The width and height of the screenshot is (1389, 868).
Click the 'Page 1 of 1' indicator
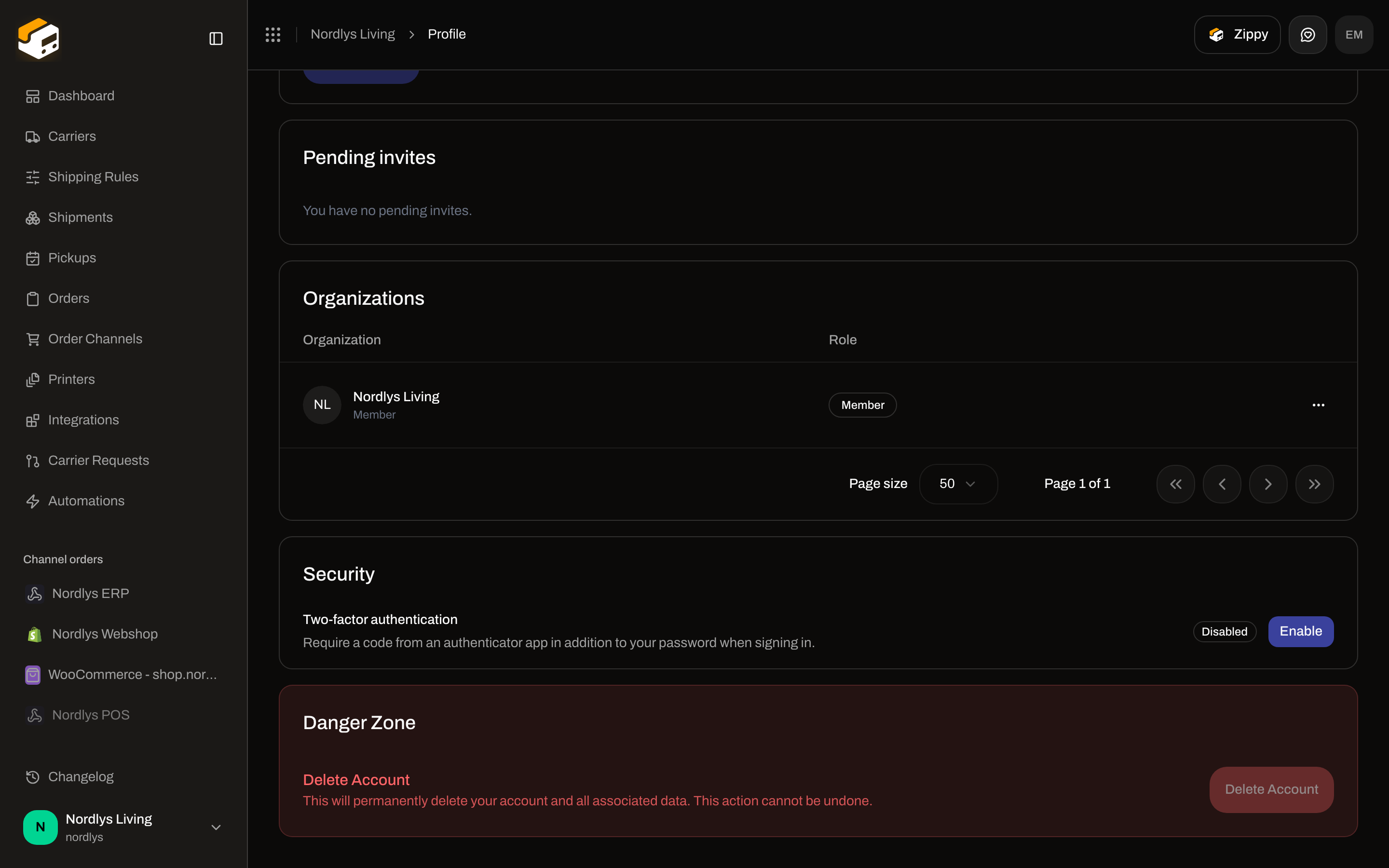click(x=1077, y=484)
